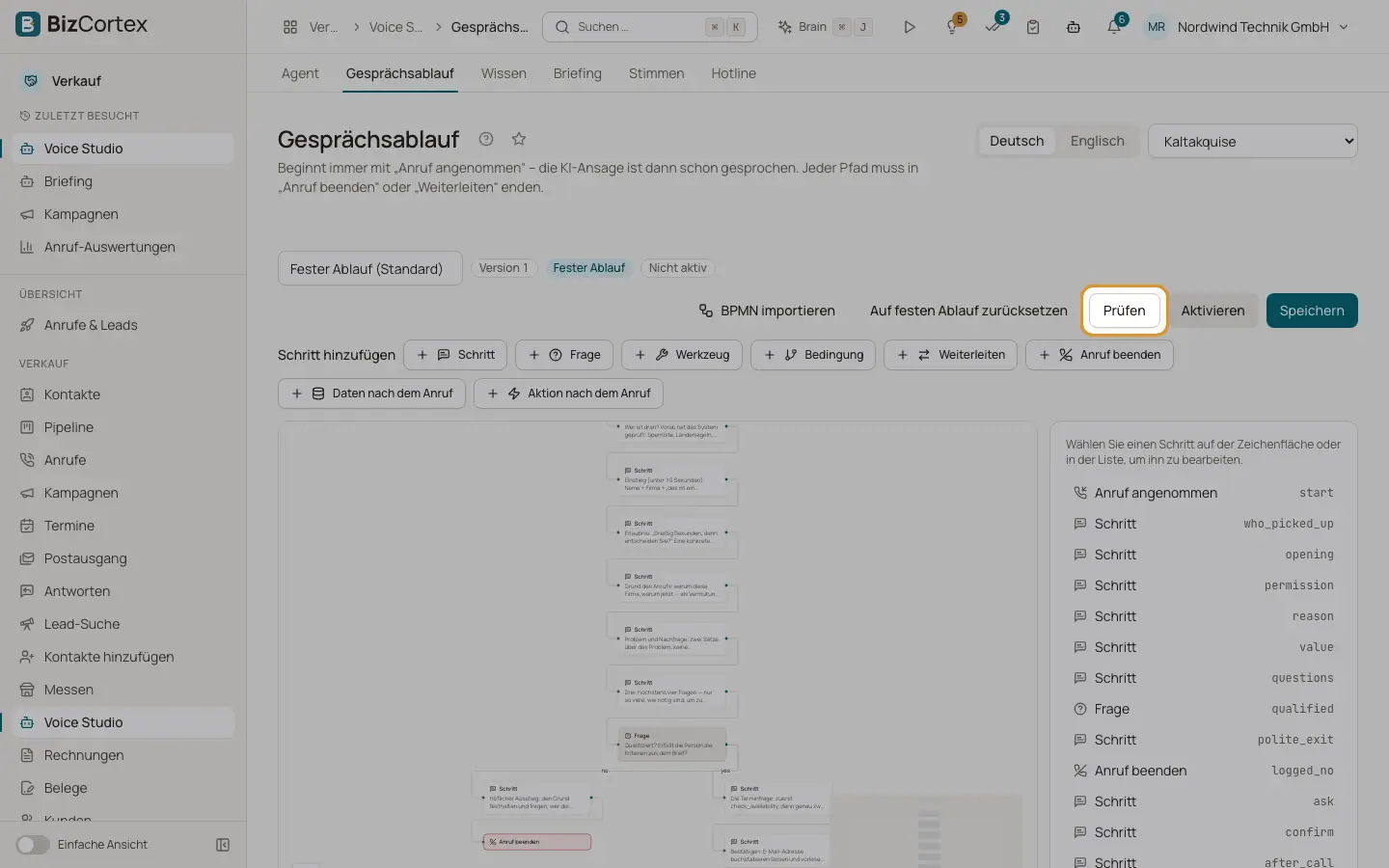Viewport: 1389px width, 868px height.
Task: Select the Deutsch language option
Action: (x=1017, y=141)
